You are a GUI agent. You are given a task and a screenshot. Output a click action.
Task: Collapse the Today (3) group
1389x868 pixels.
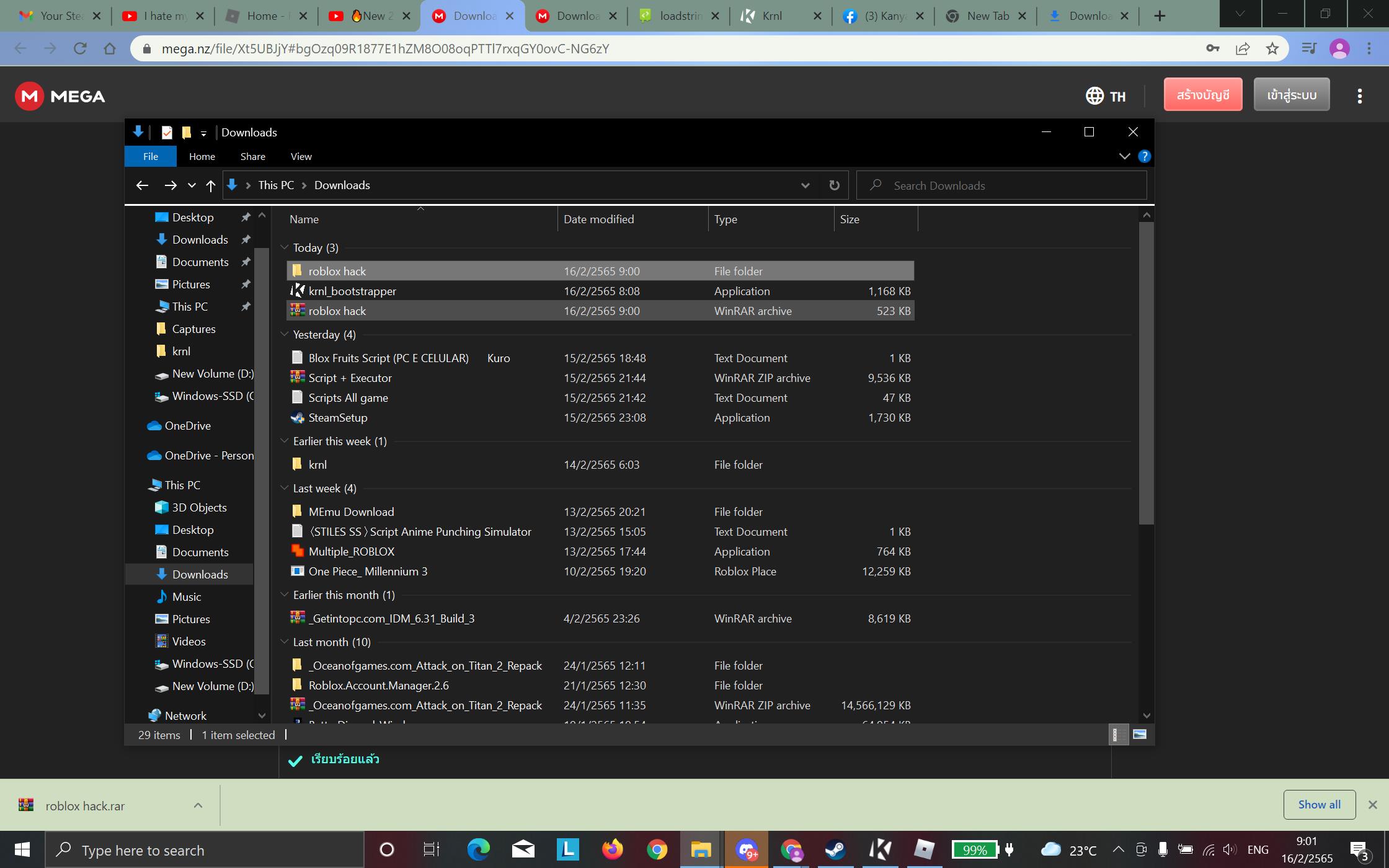[285, 247]
